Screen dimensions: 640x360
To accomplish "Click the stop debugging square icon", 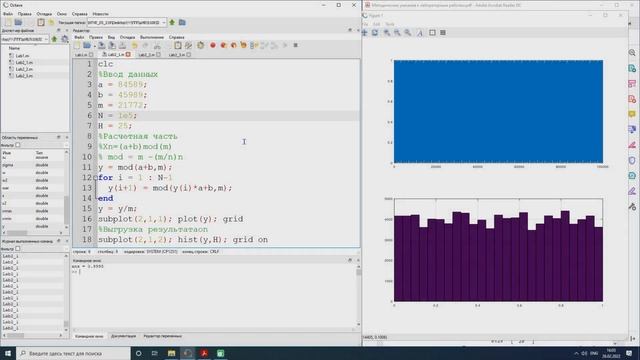I will click(296, 45).
